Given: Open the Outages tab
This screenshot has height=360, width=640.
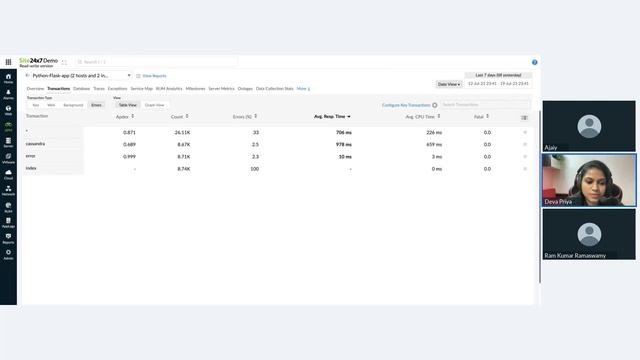Looking at the screenshot, I should tap(245, 89).
